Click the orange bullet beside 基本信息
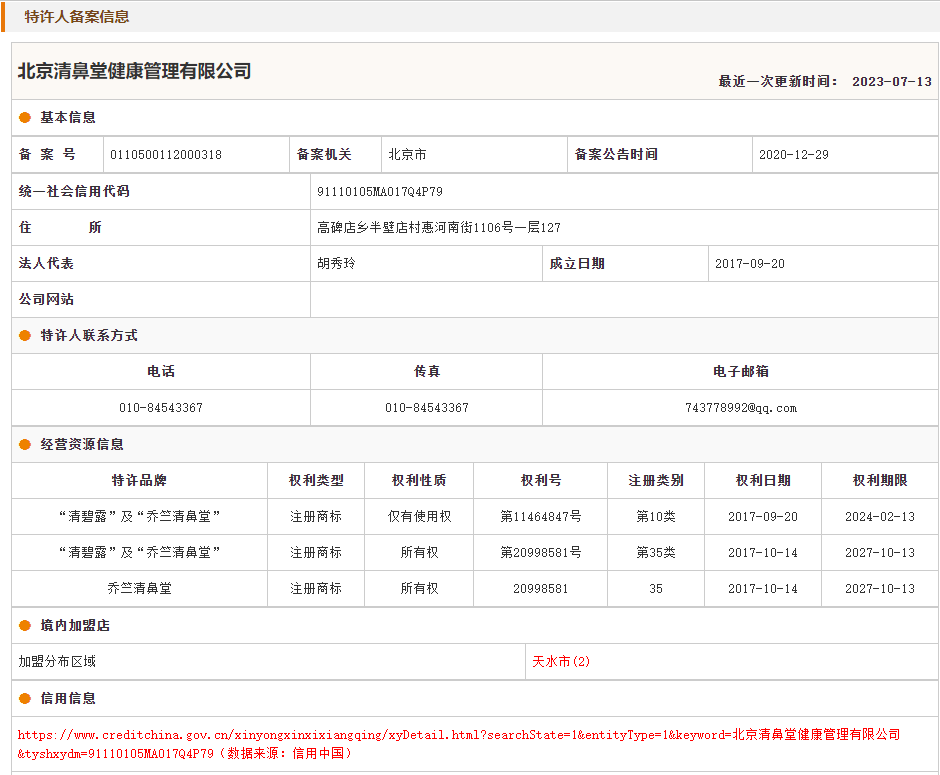The height and width of the screenshot is (775, 940). (25, 117)
